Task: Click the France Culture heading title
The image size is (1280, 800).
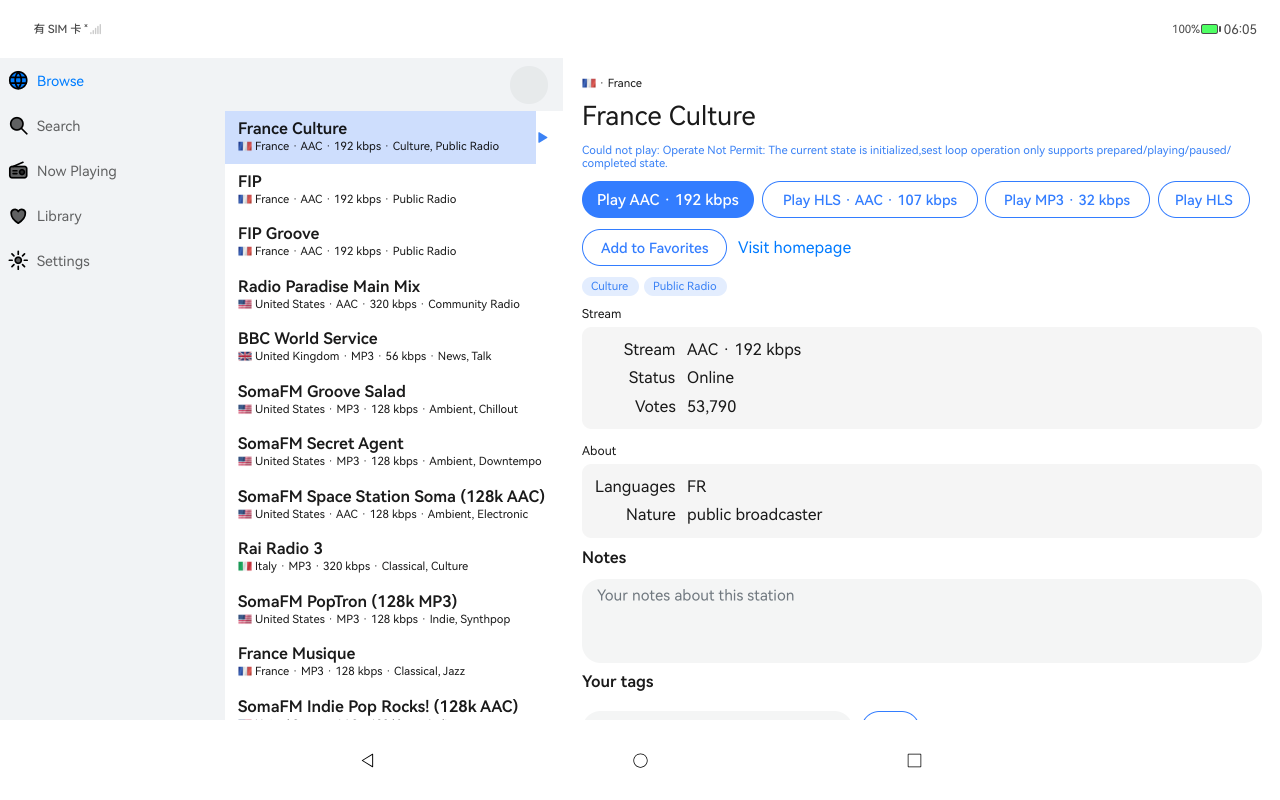Action: pyautogui.click(x=668, y=116)
